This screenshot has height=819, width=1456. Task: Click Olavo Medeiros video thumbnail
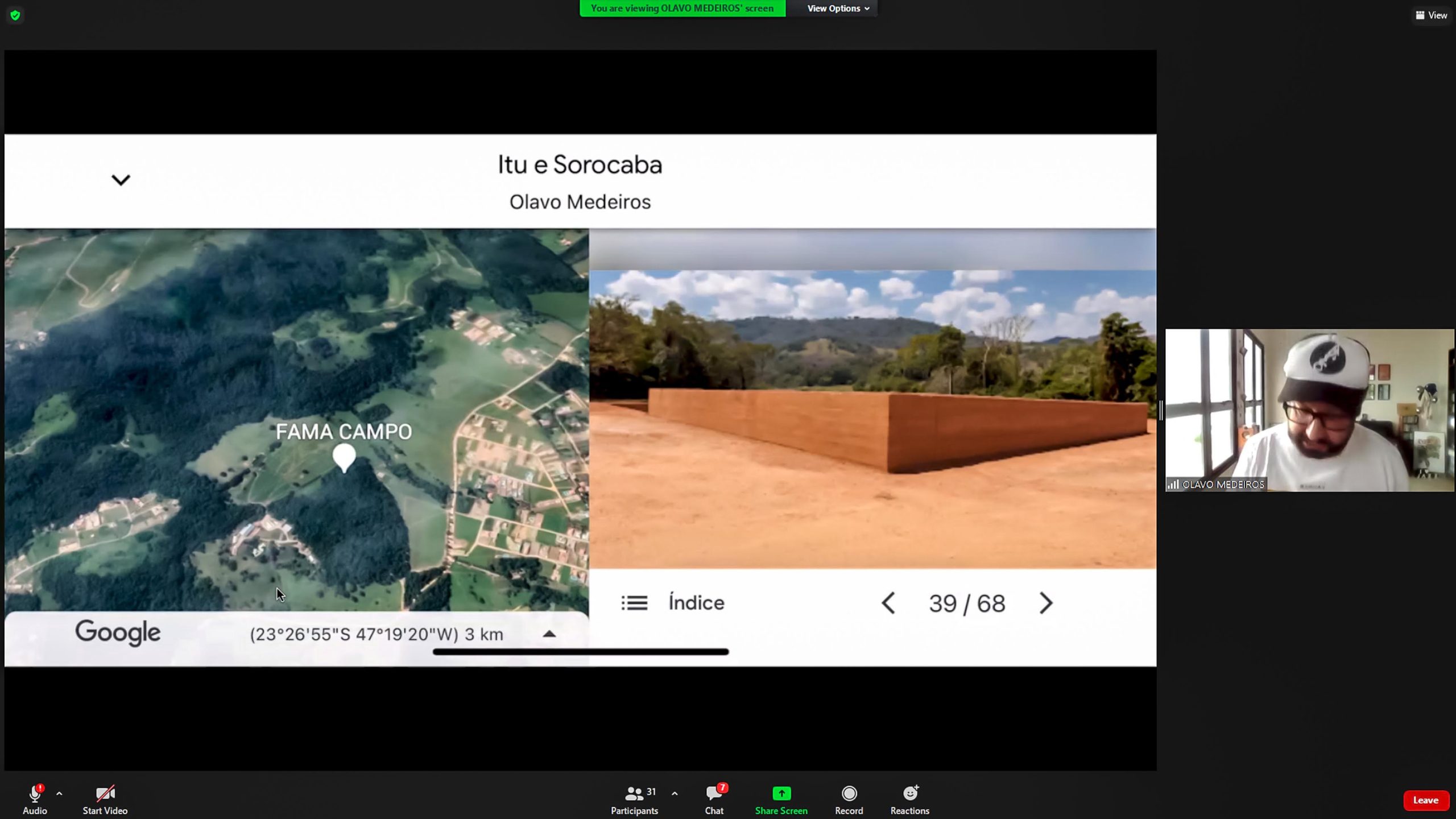tap(1309, 410)
